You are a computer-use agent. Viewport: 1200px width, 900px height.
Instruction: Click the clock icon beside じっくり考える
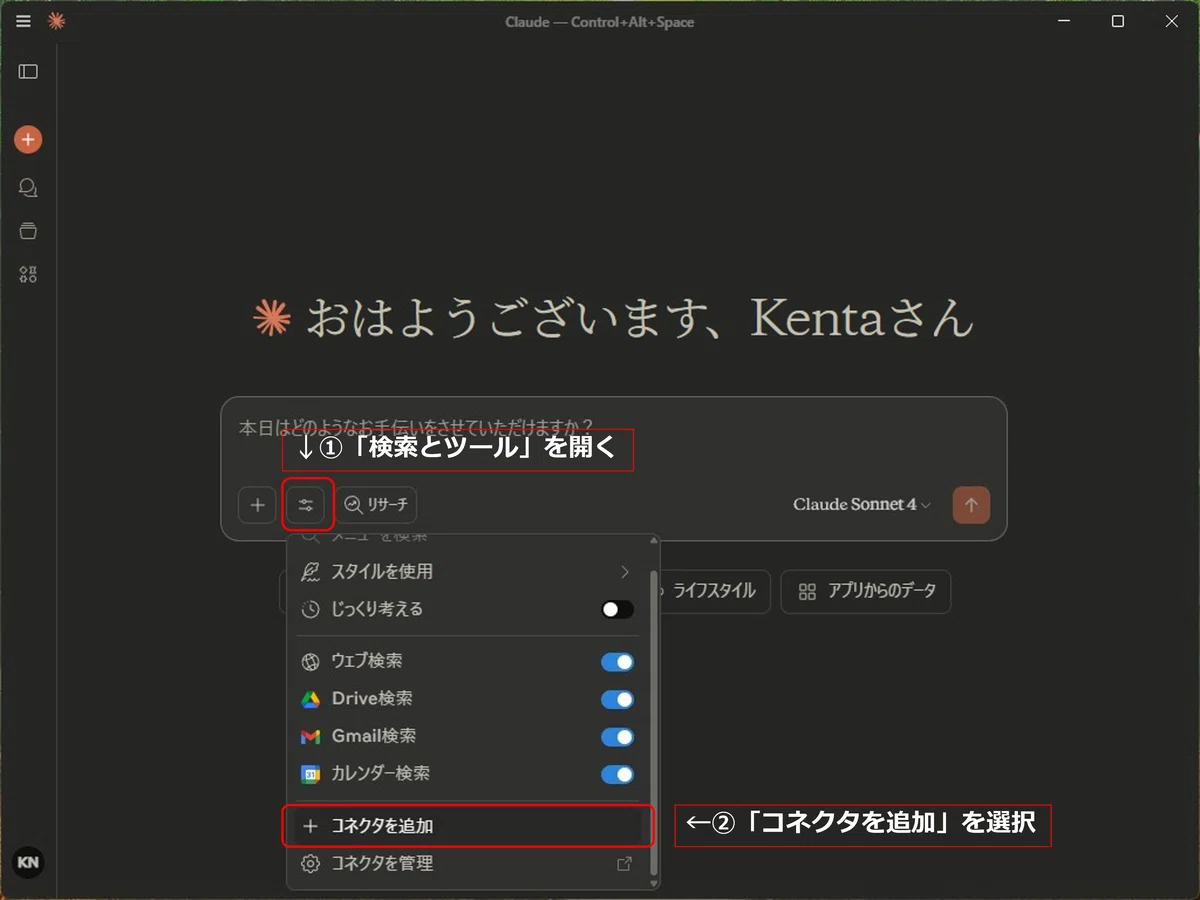[311, 609]
